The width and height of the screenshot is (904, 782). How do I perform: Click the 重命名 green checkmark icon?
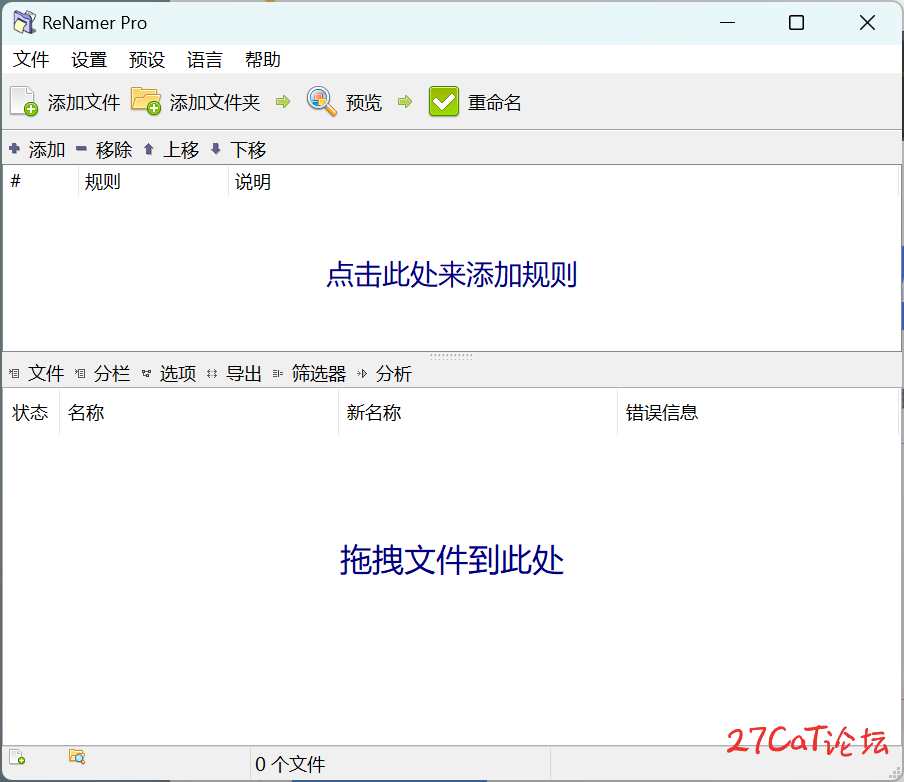(x=443, y=101)
